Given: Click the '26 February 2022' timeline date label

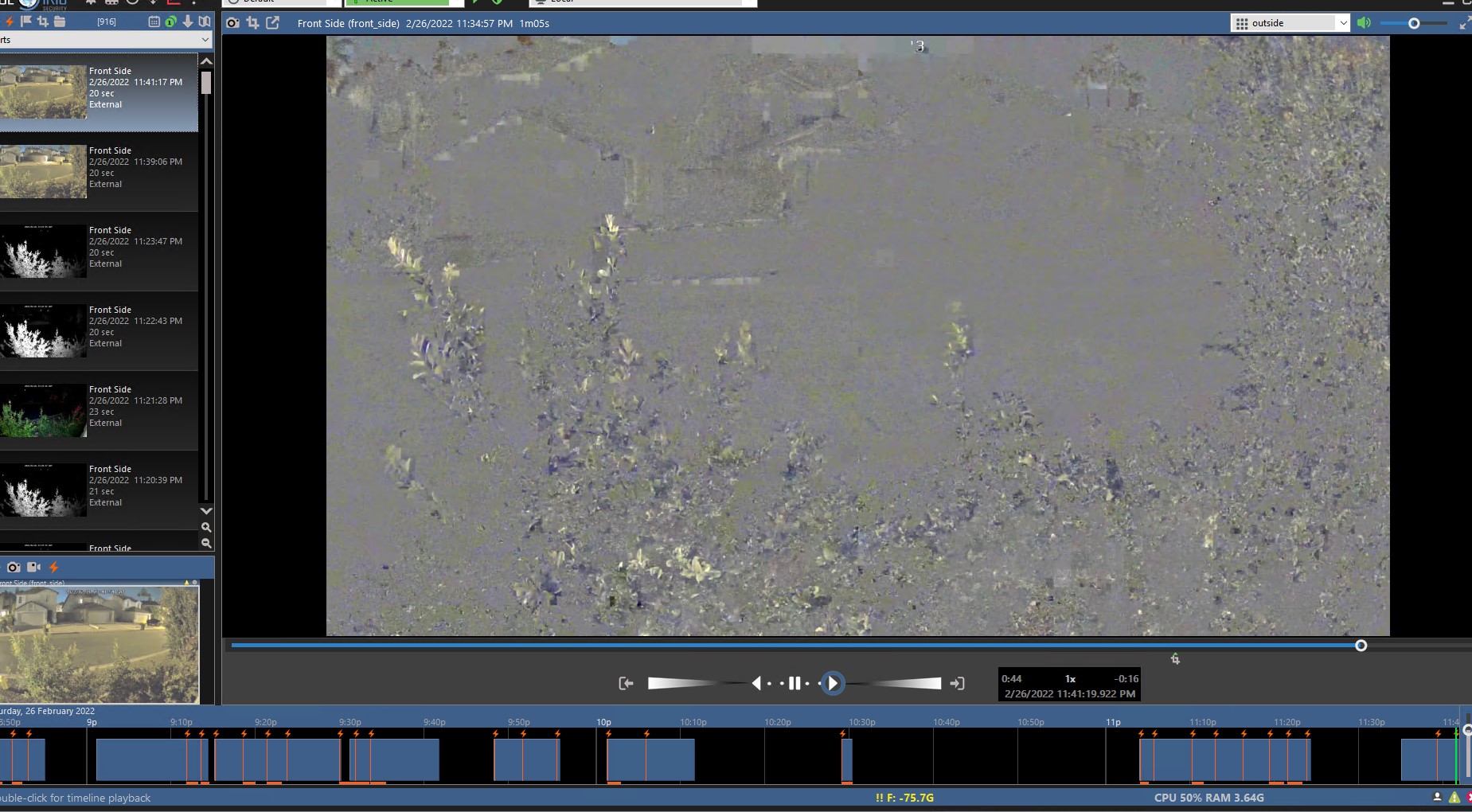Looking at the screenshot, I should tap(60, 711).
